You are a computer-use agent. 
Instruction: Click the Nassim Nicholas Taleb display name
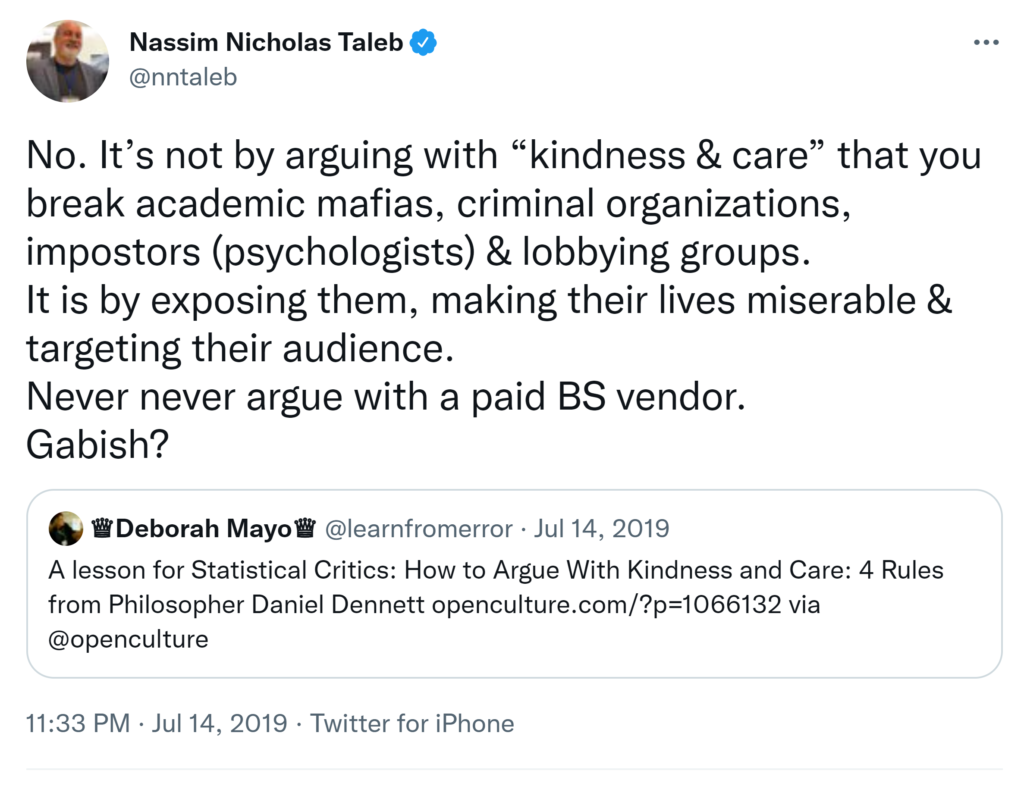pos(265,43)
